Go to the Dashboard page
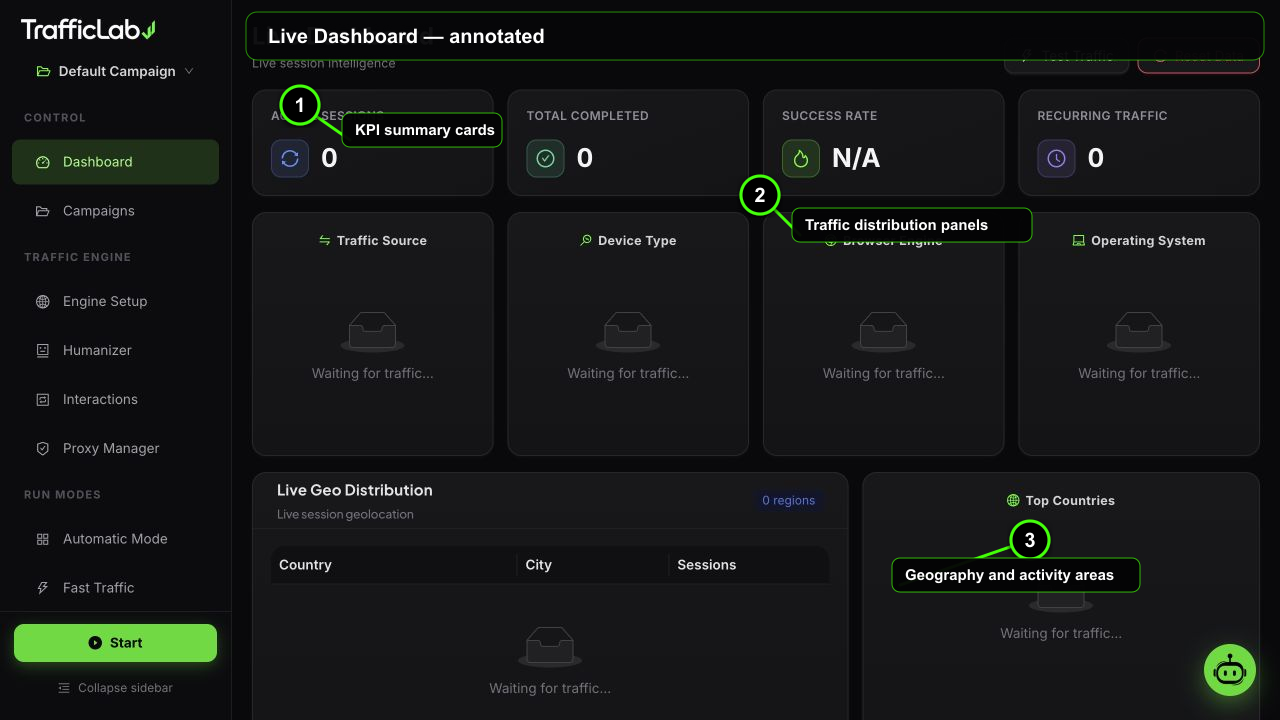The image size is (1280, 720). (115, 162)
